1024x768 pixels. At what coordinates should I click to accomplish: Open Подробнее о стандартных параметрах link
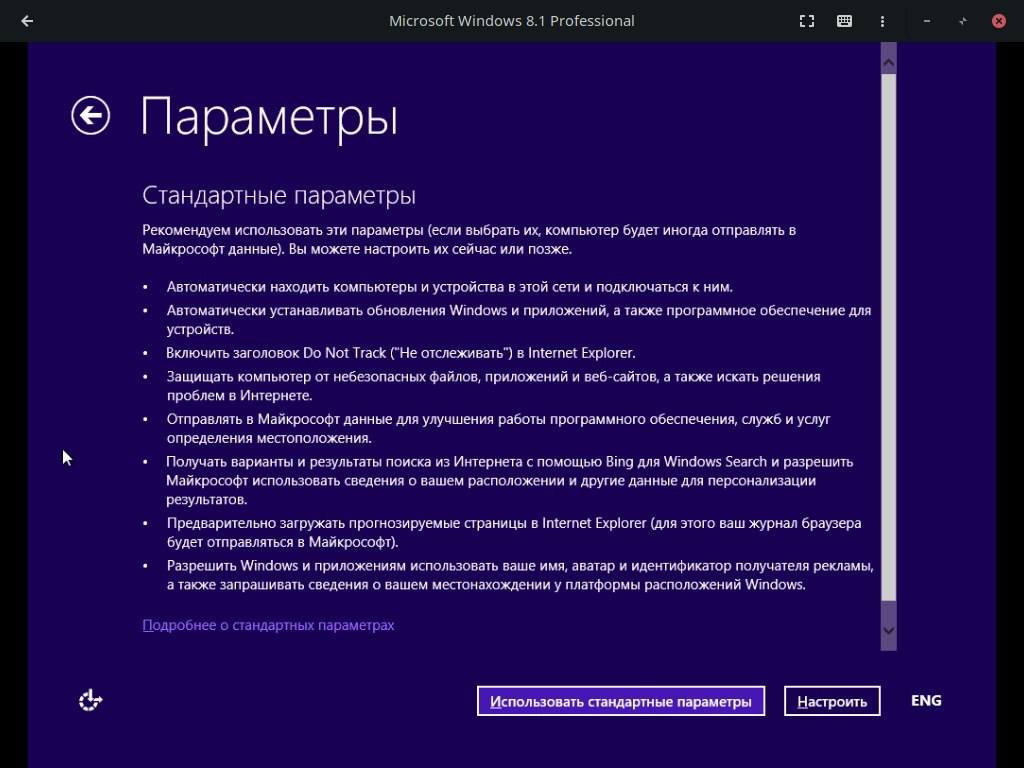(268, 625)
